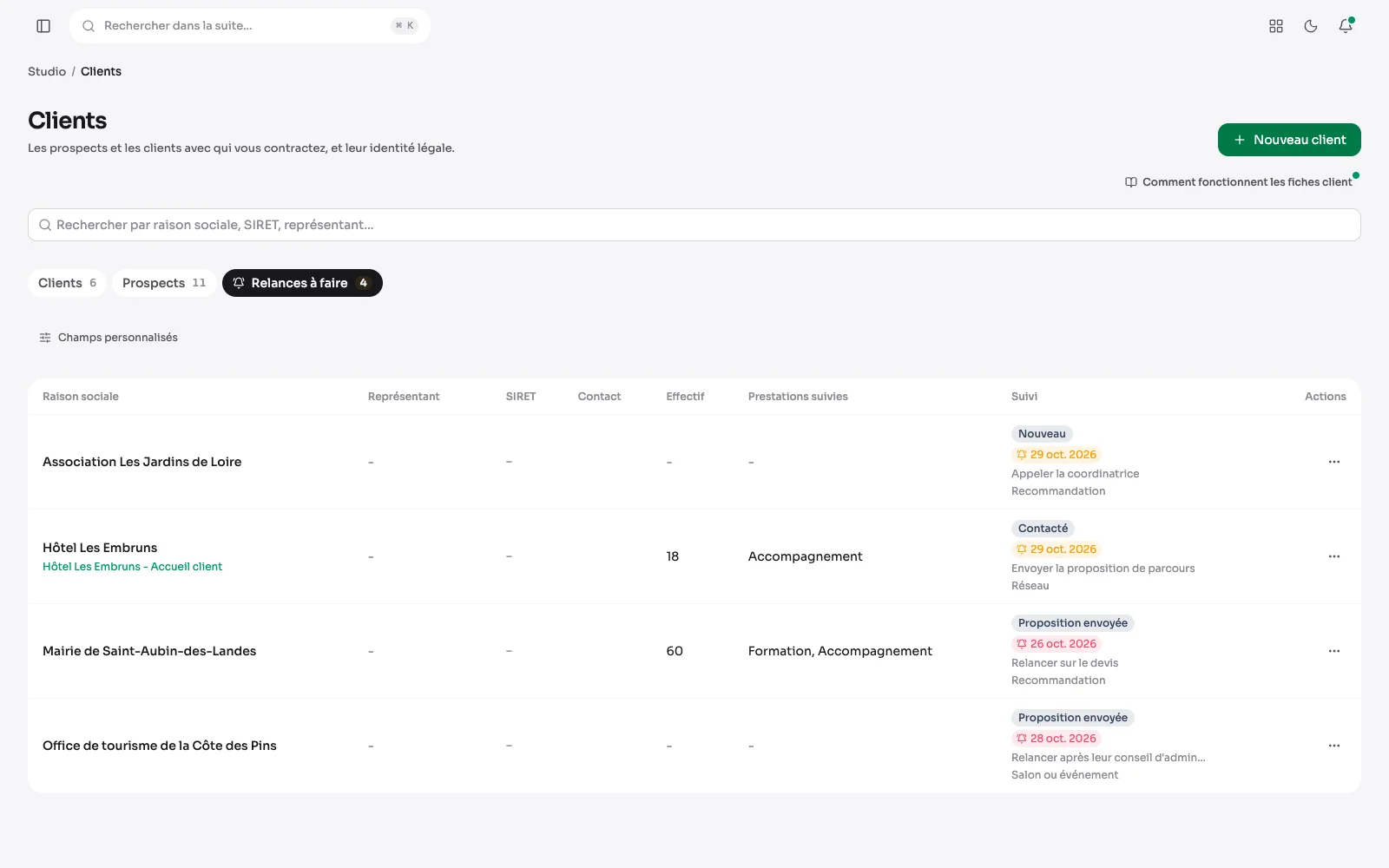1389x868 pixels.
Task: Click the book icon beside Comment fonctionnent
Action: pyautogui.click(x=1131, y=182)
